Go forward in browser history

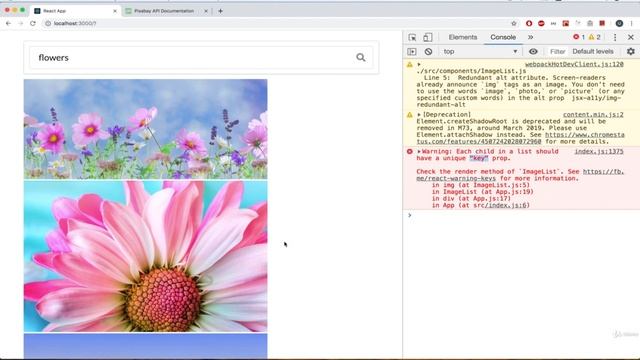coord(21,23)
